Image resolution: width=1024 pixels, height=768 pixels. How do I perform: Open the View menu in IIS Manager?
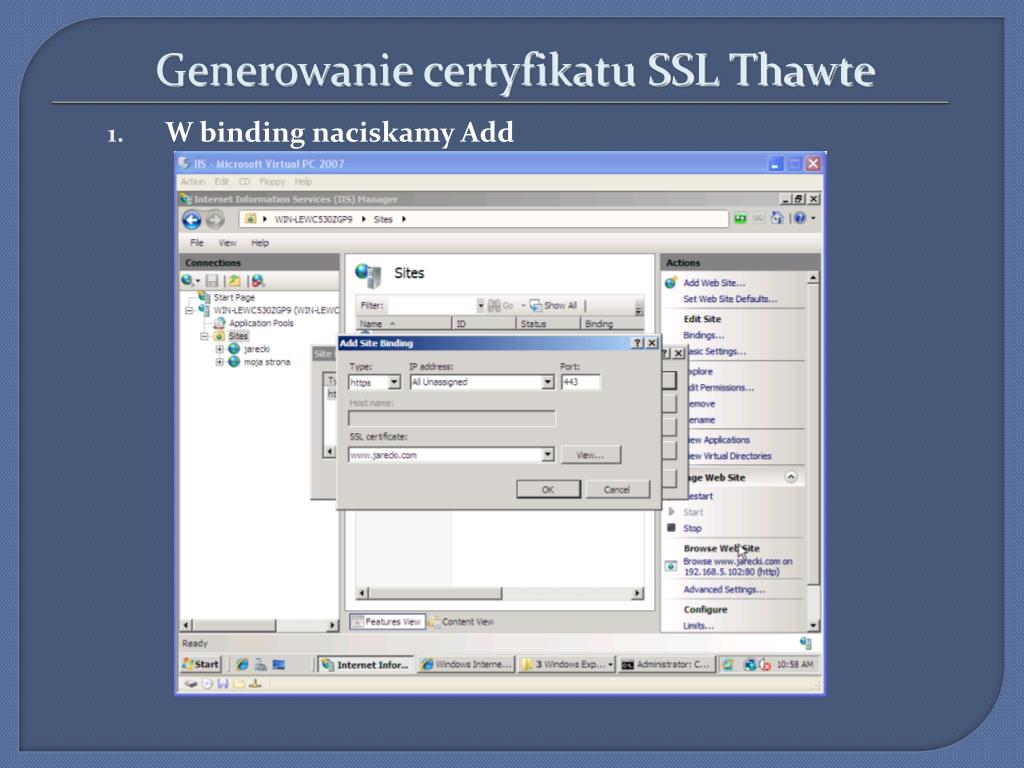(227, 242)
